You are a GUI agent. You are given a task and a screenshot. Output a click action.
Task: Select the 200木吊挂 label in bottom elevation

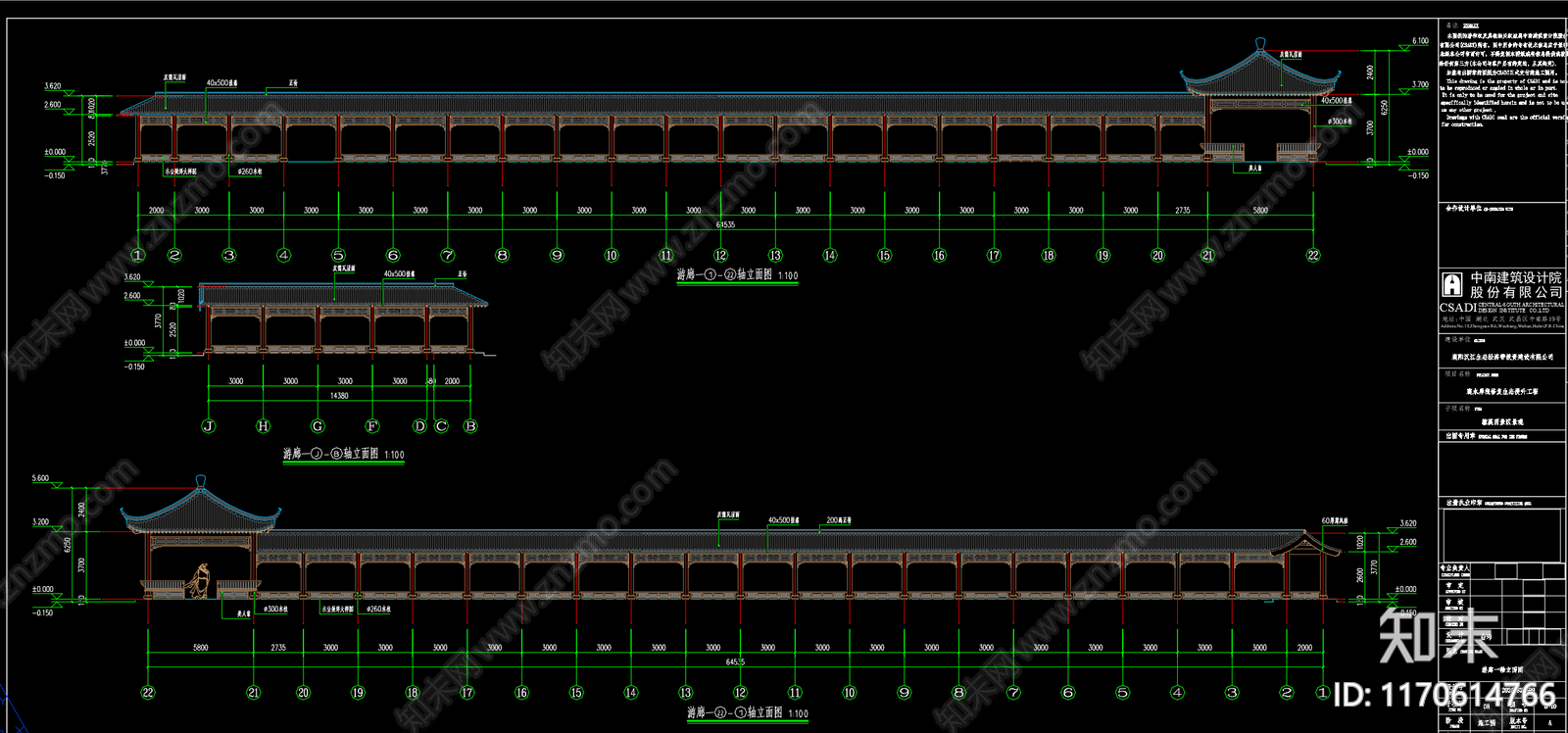[x=839, y=520]
